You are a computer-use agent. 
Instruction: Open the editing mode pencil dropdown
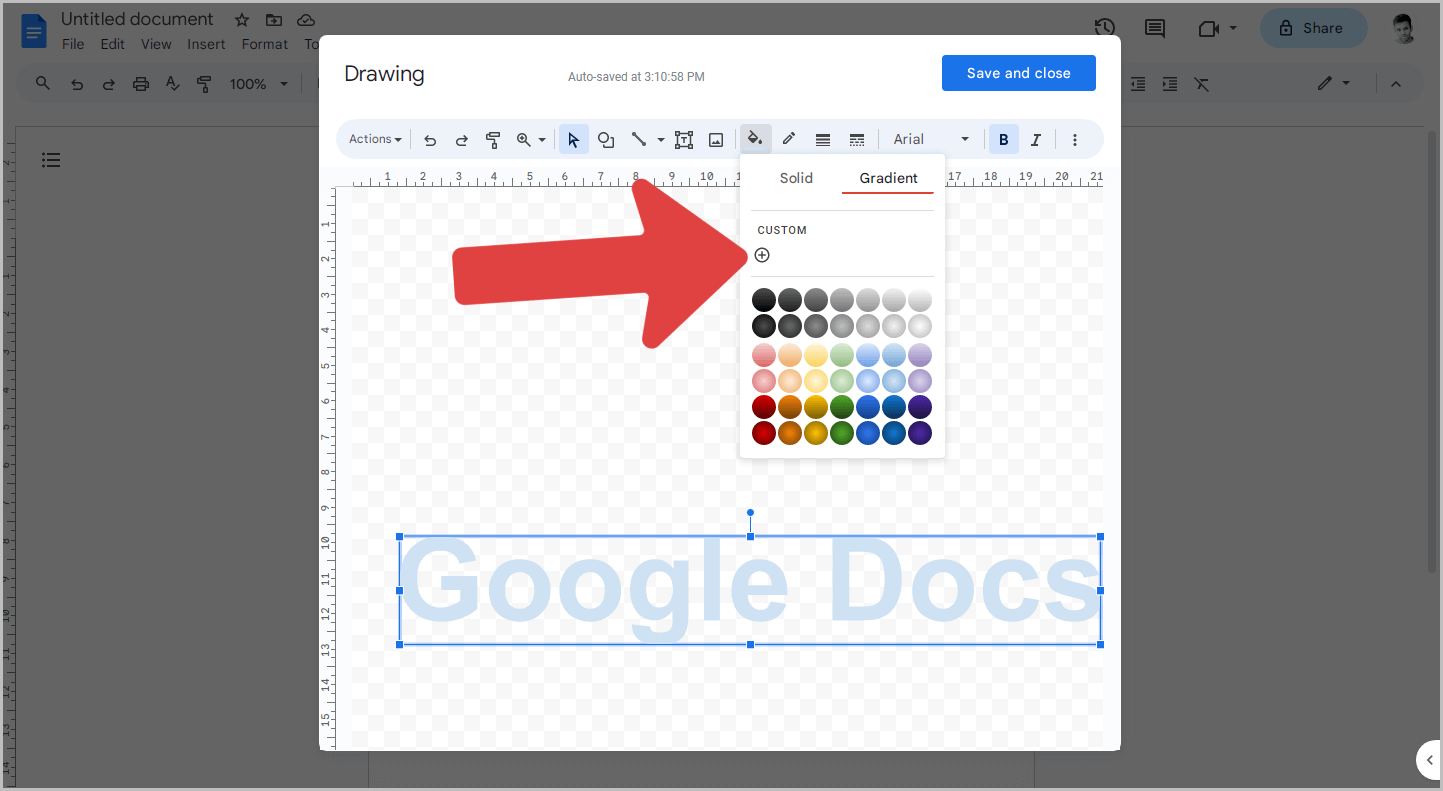[1334, 84]
